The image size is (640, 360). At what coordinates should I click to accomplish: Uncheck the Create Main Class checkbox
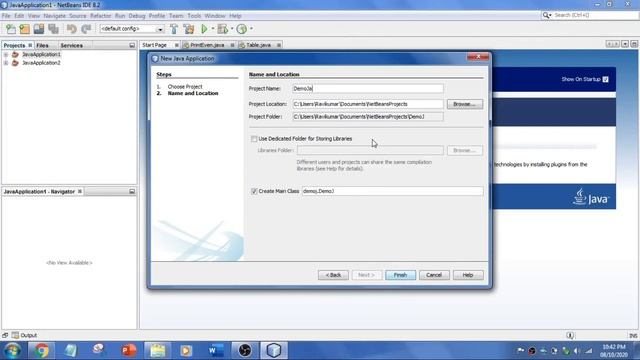tap(254, 191)
